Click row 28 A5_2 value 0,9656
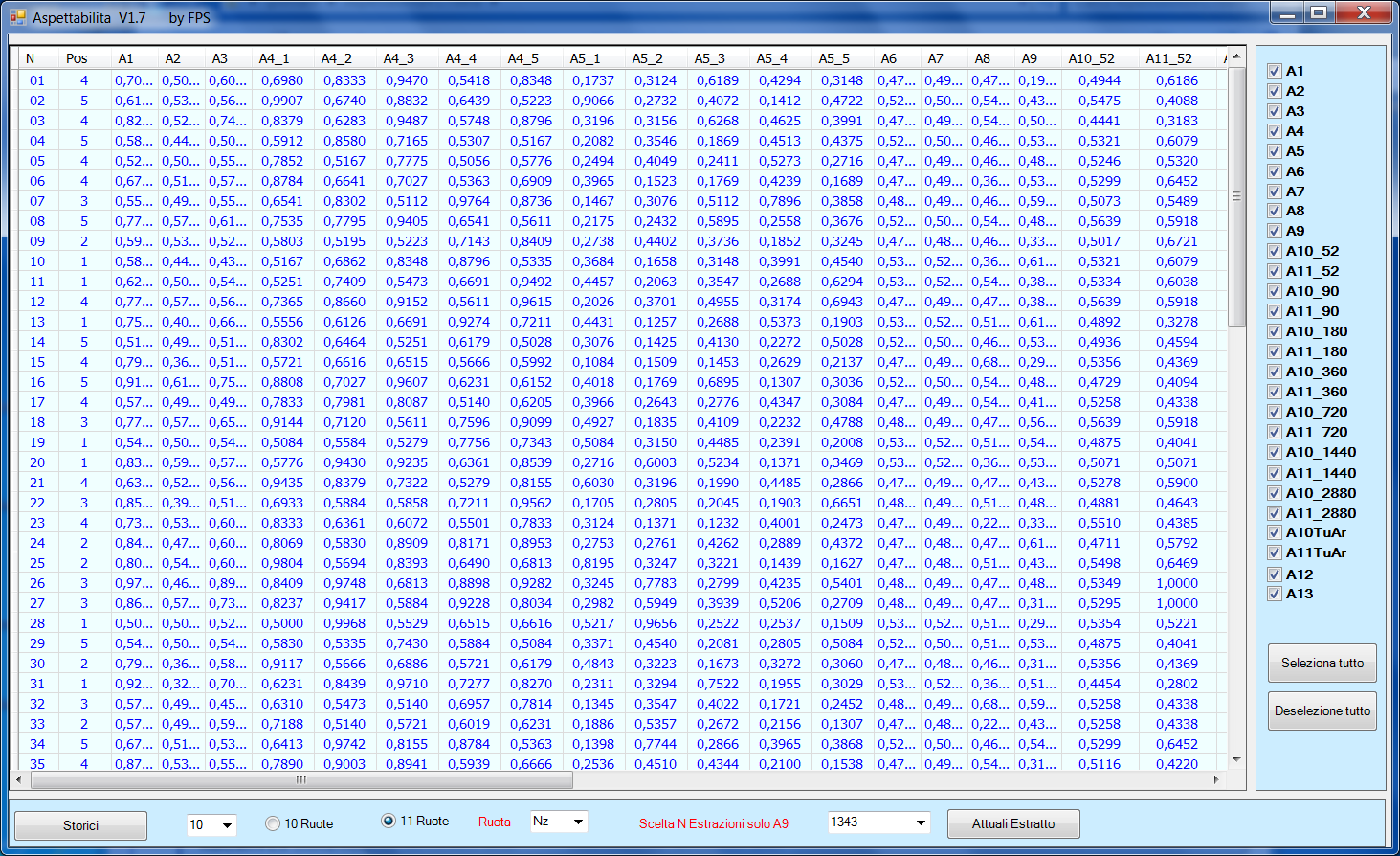Image resolution: width=1400 pixels, height=856 pixels. coord(656,623)
